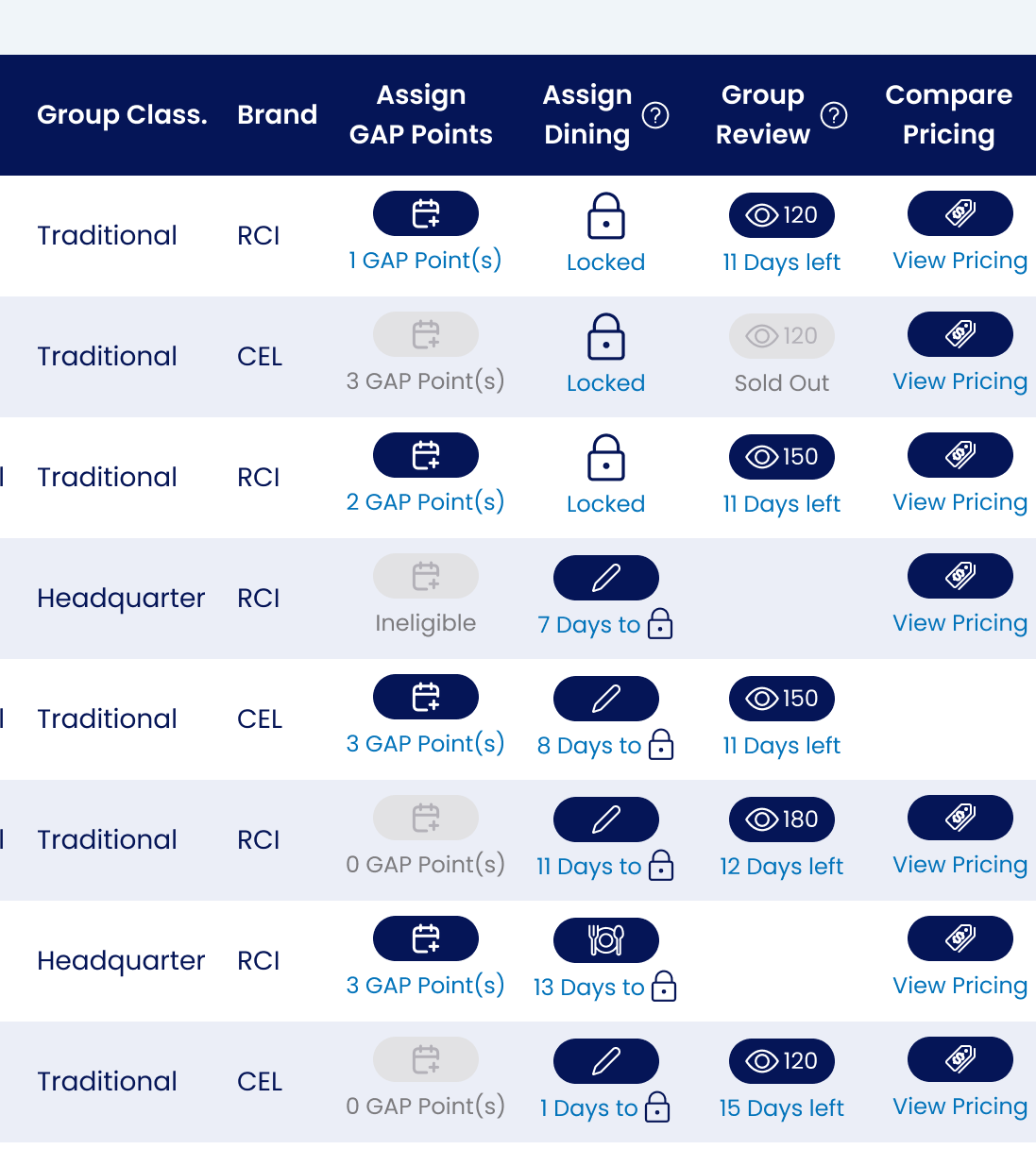Toggle the eye icon showing 120 views with 11 Days left
Screen dimensions: 1036x1149
tap(781, 215)
